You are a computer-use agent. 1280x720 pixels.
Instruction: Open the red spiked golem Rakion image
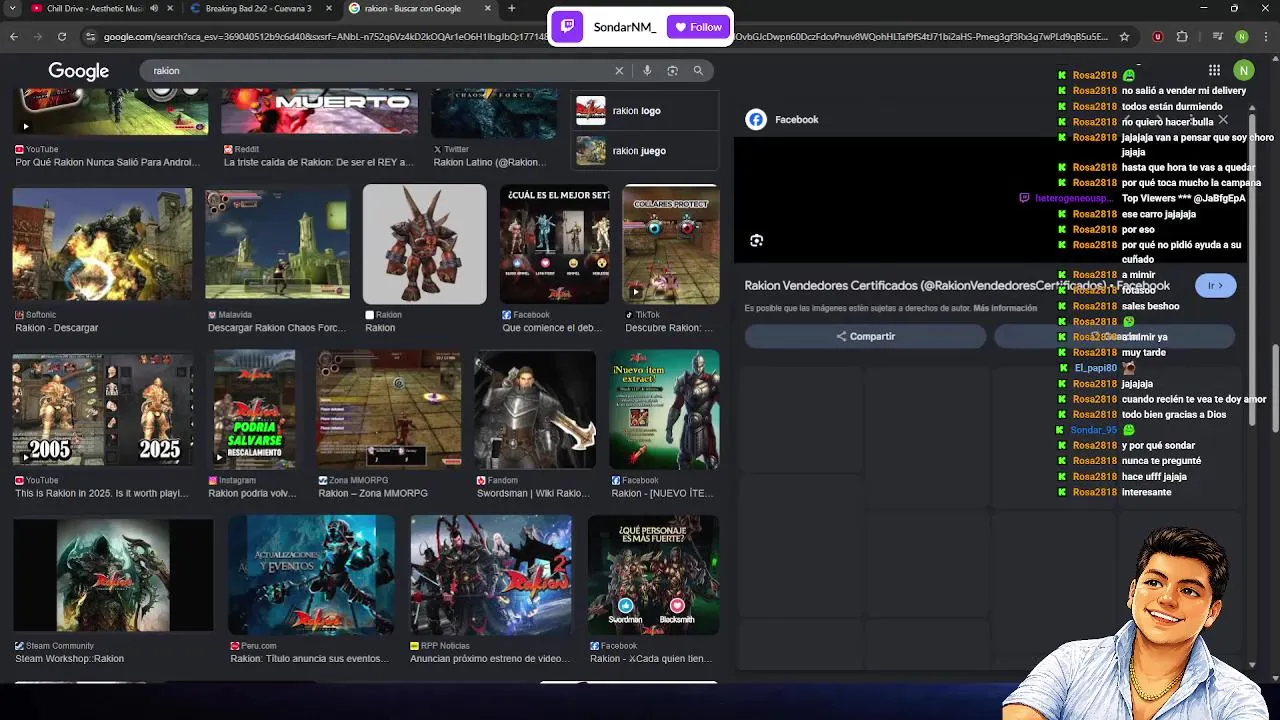[424, 244]
